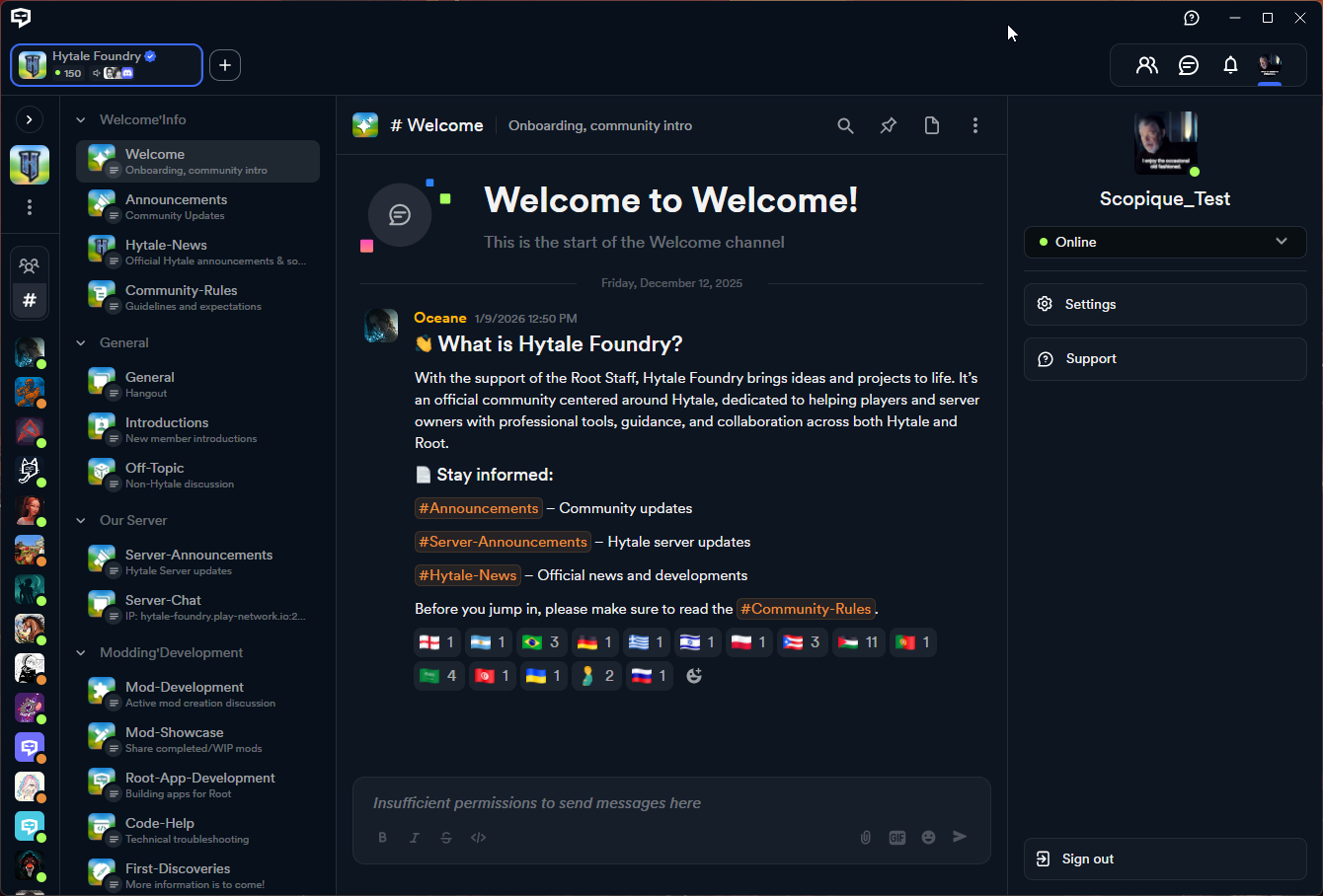Open the friends list icon

(x=1146, y=65)
